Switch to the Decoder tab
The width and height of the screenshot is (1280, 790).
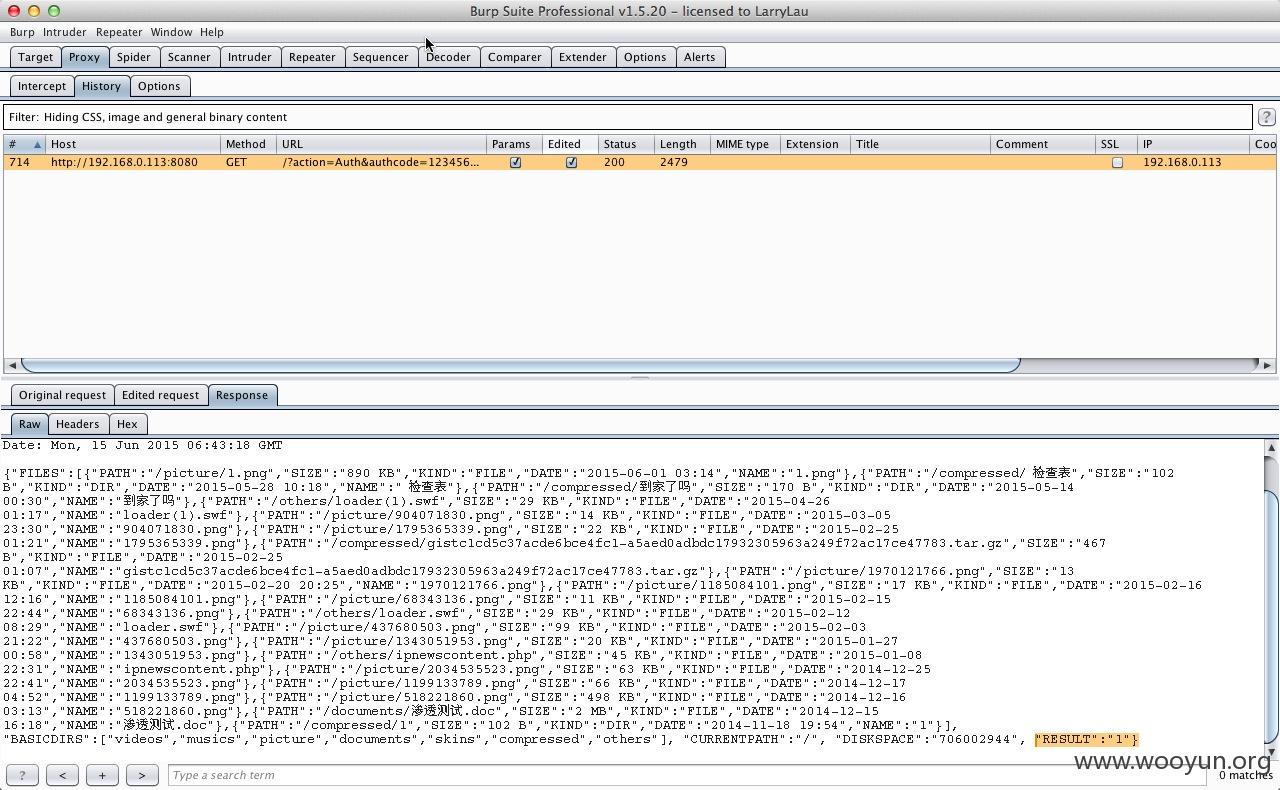(x=448, y=57)
